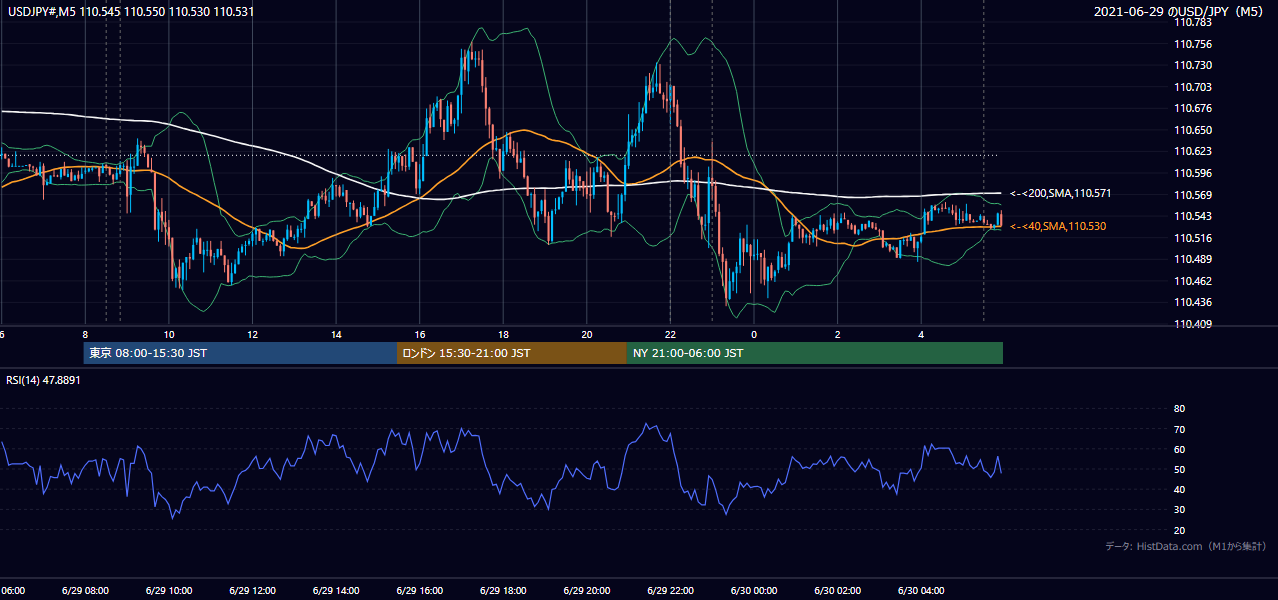Click price axis value 110.489
This screenshot has height=600, width=1278.
click(x=1195, y=259)
